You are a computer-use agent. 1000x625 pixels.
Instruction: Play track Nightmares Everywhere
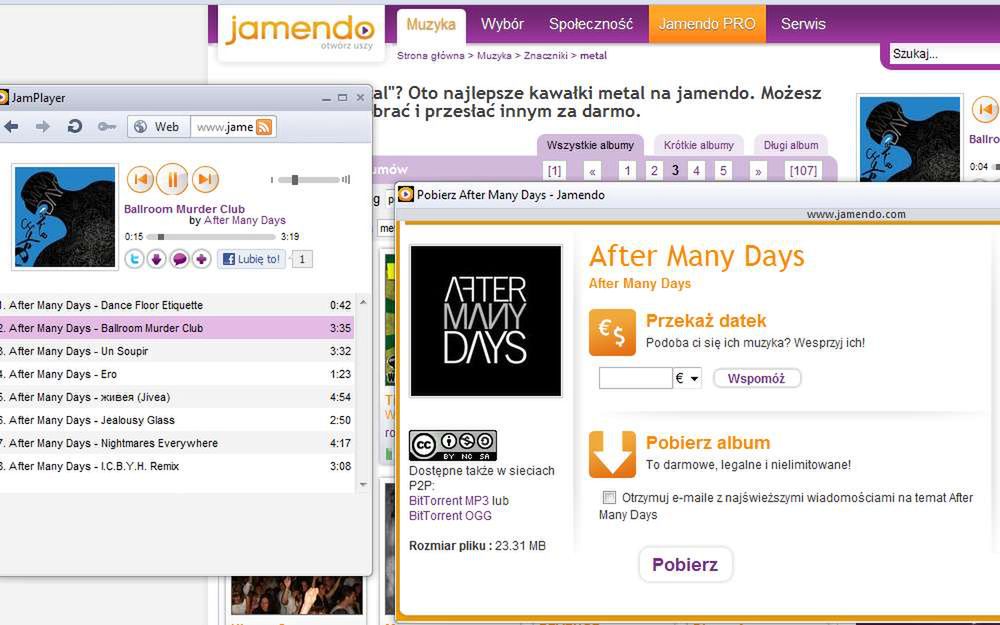point(177,443)
